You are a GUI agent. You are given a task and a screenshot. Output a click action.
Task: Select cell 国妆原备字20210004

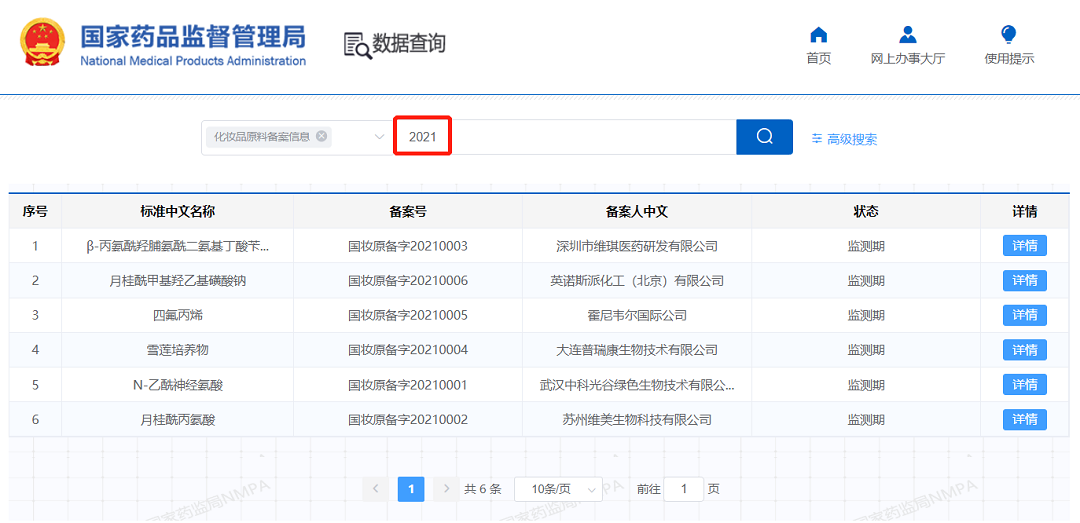(408, 350)
